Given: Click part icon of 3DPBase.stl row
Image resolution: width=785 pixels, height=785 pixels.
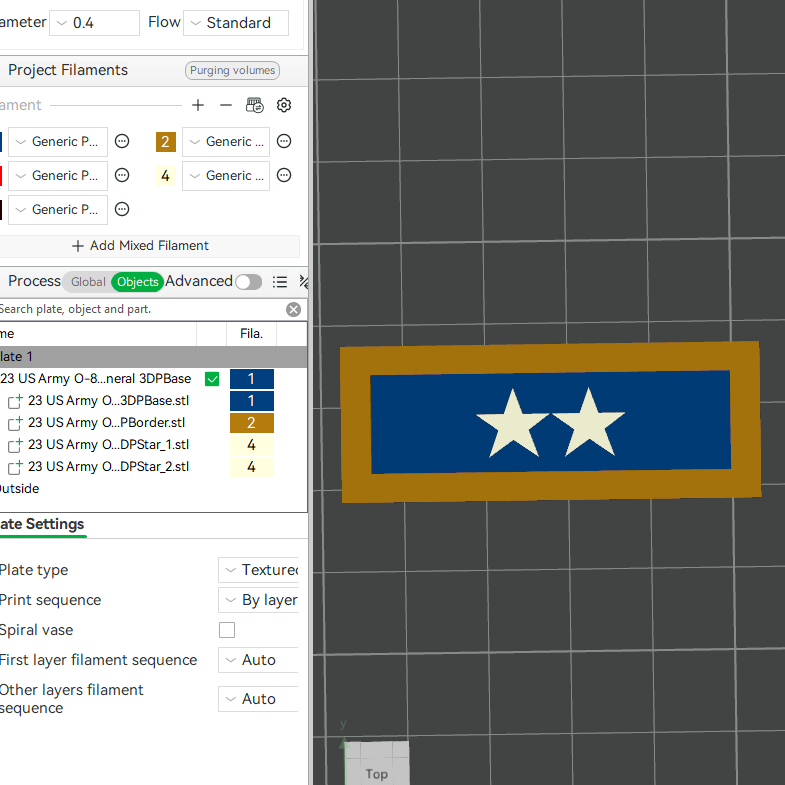Looking at the screenshot, I should point(16,401).
